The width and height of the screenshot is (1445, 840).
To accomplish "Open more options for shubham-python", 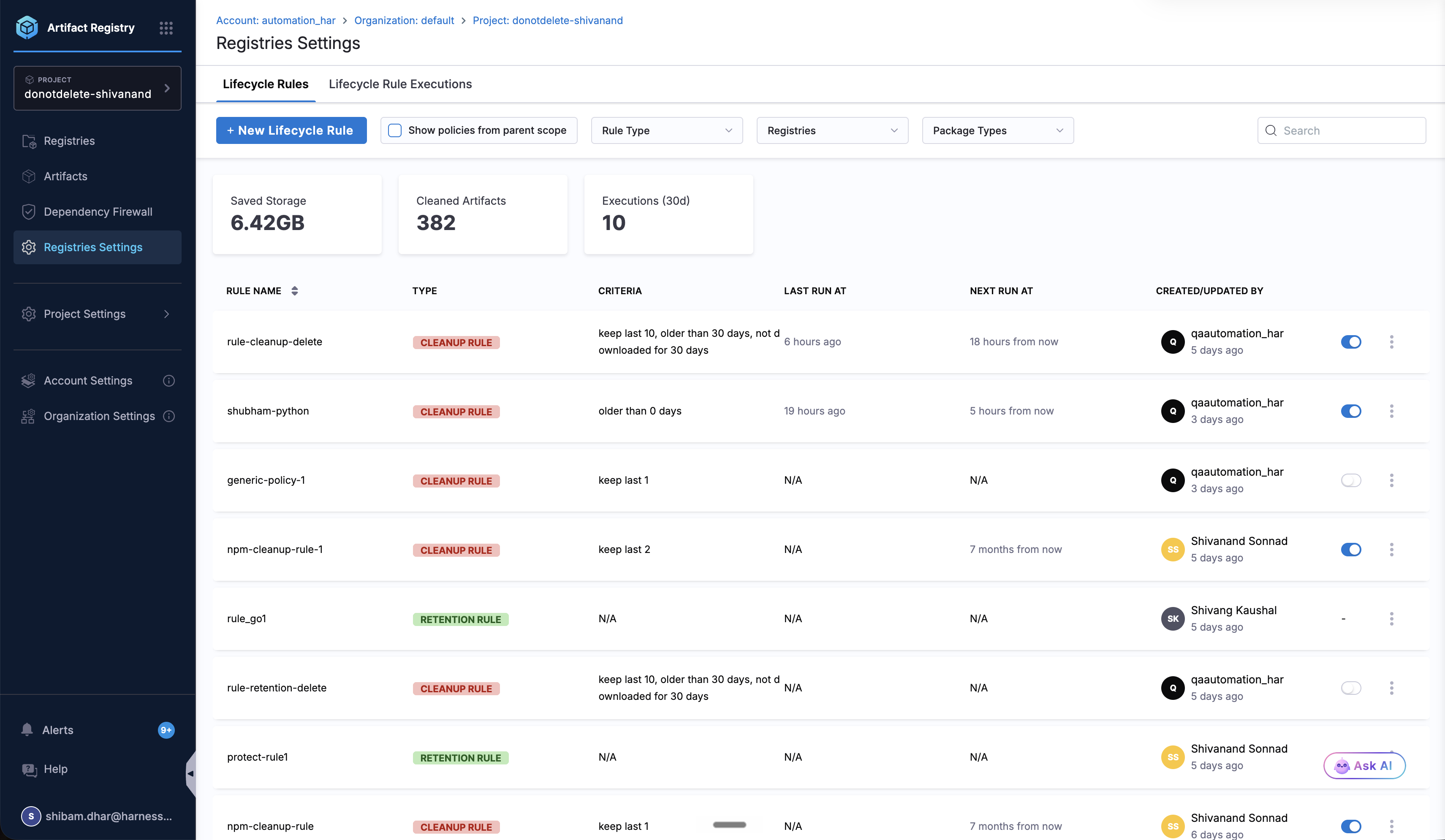I will pyautogui.click(x=1392, y=411).
